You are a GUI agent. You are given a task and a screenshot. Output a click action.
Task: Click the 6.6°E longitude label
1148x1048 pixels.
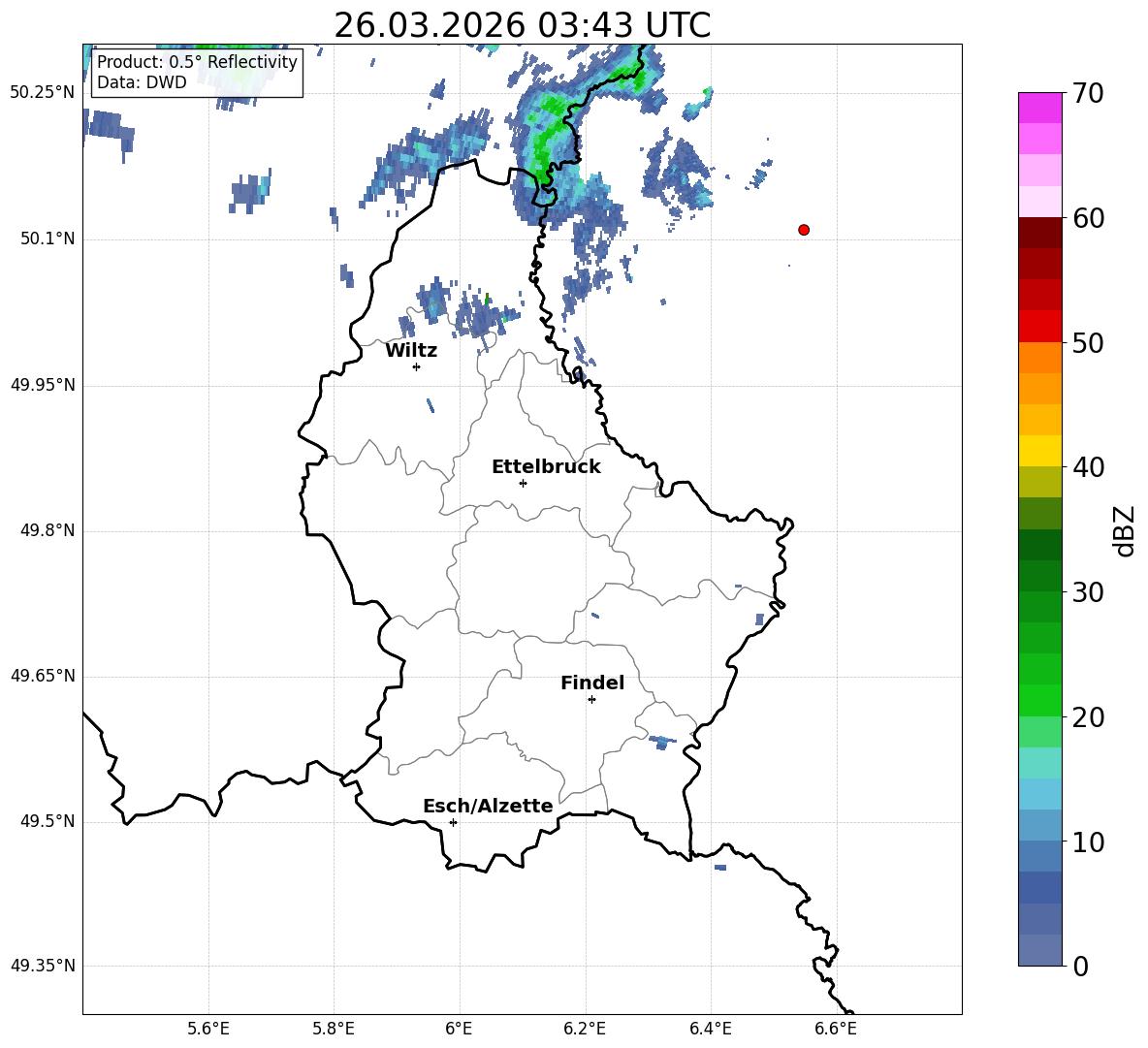[x=836, y=1029]
